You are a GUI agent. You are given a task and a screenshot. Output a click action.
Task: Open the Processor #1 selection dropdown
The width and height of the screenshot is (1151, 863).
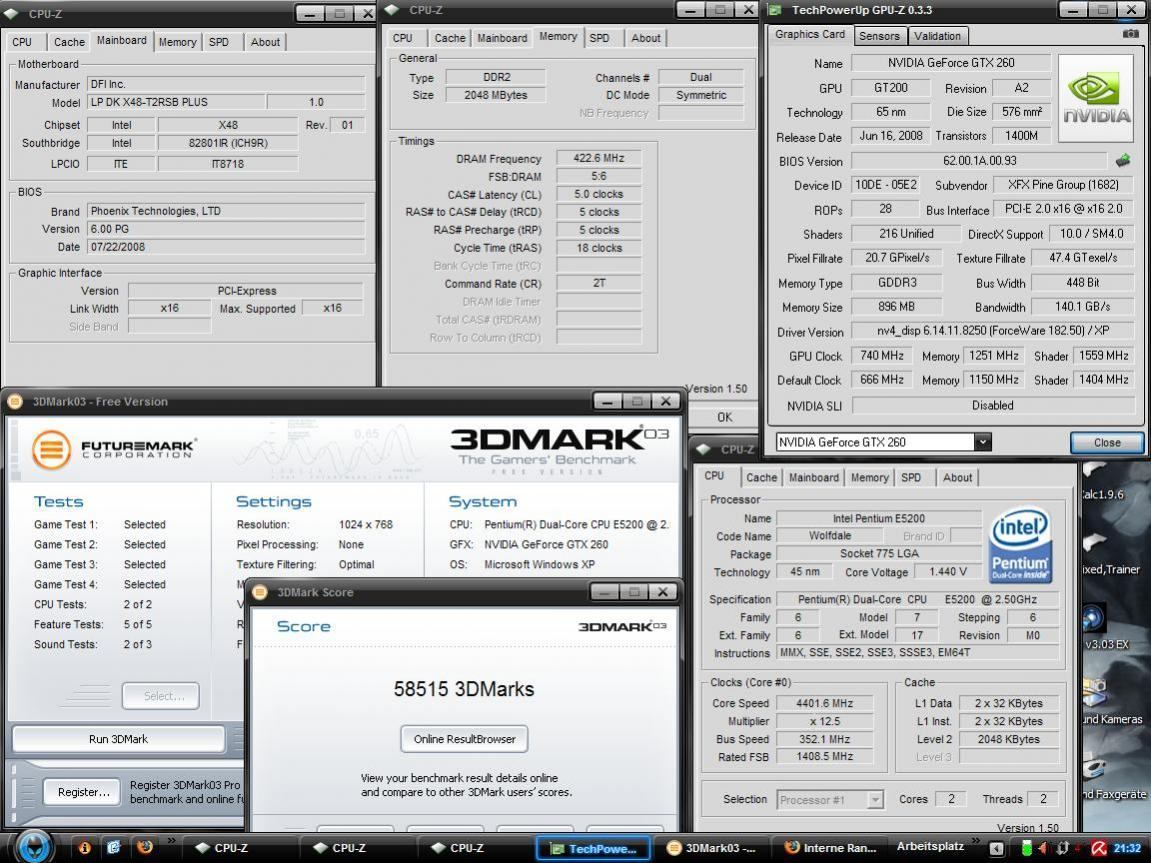pos(875,799)
